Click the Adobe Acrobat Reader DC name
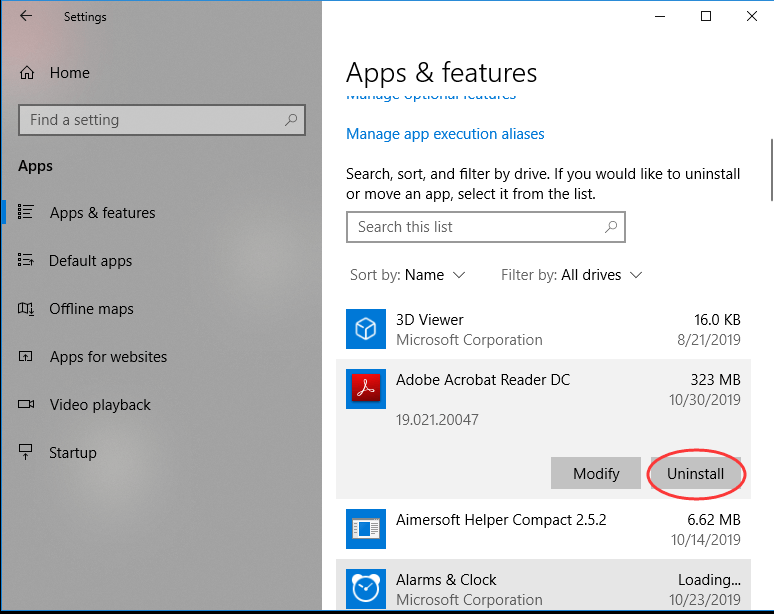The image size is (774, 614). 483,380
